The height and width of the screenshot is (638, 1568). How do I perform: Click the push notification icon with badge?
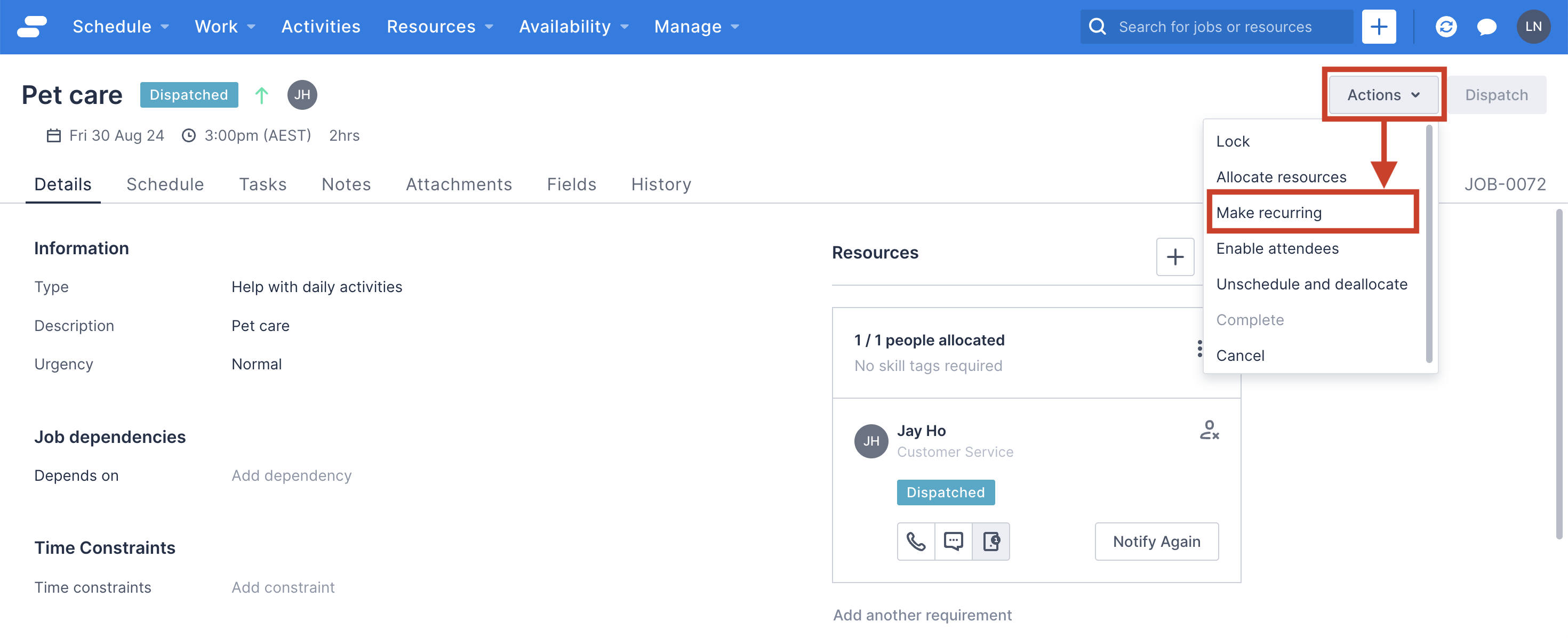click(991, 542)
